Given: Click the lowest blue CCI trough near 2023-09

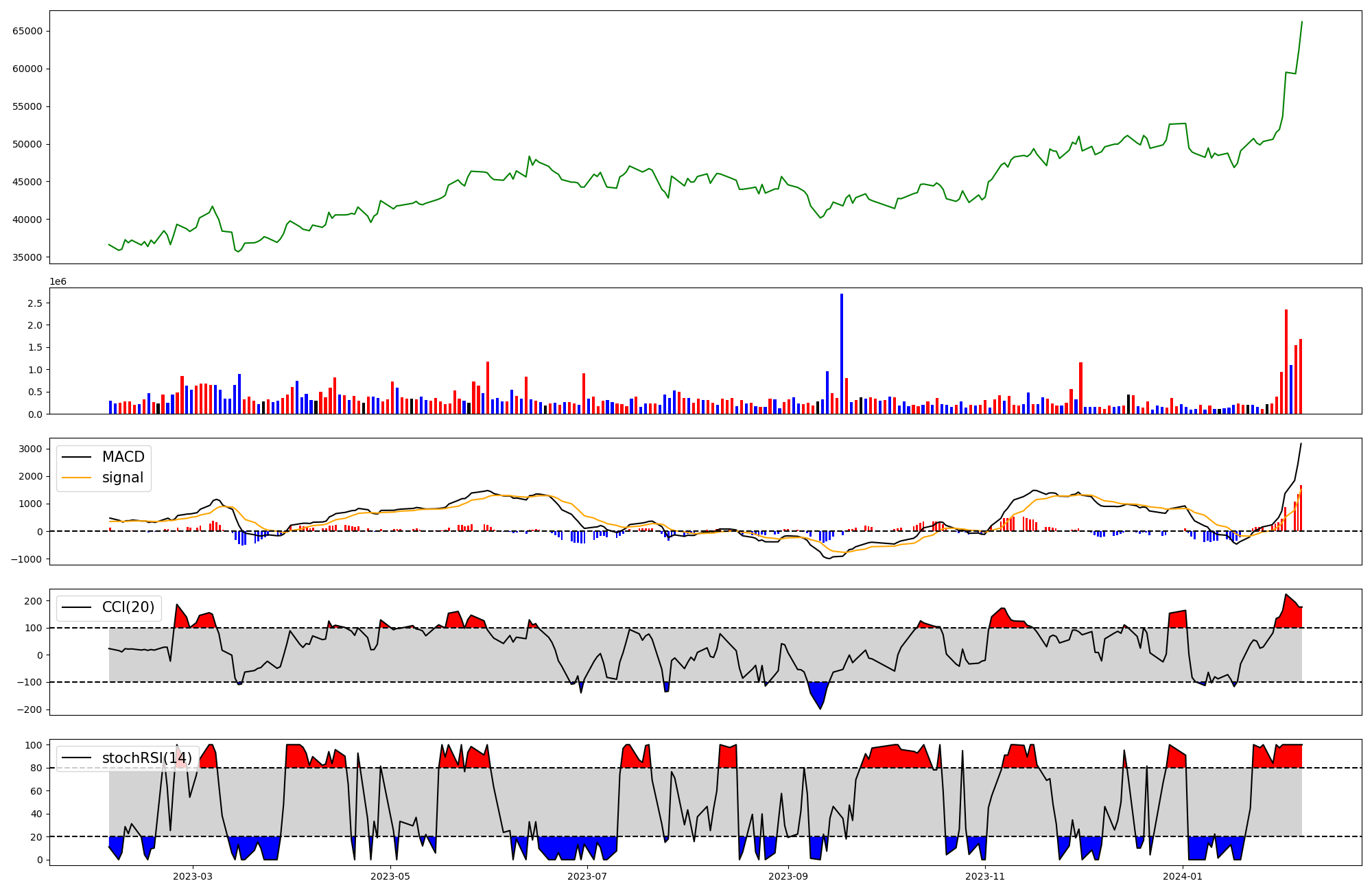Looking at the screenshot, I should 820,694.
